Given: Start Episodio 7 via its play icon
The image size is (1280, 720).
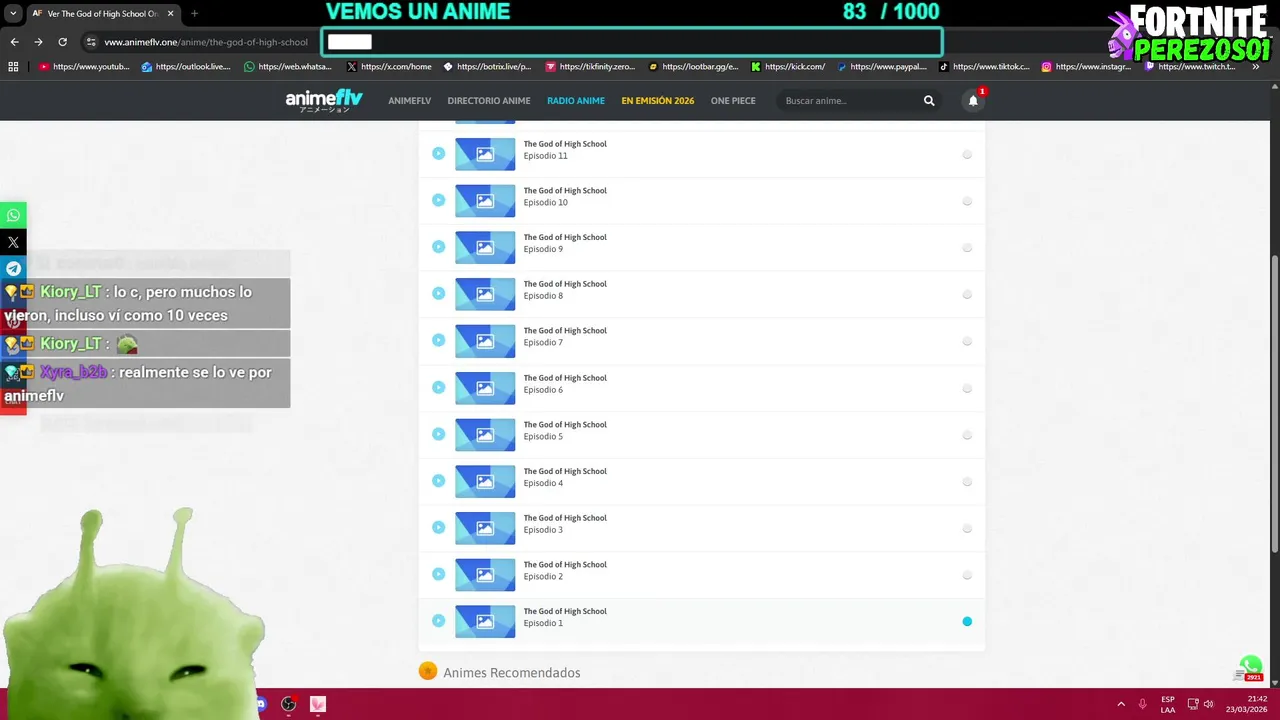Looking at the screenshot, I should click(x=438, y=340).
